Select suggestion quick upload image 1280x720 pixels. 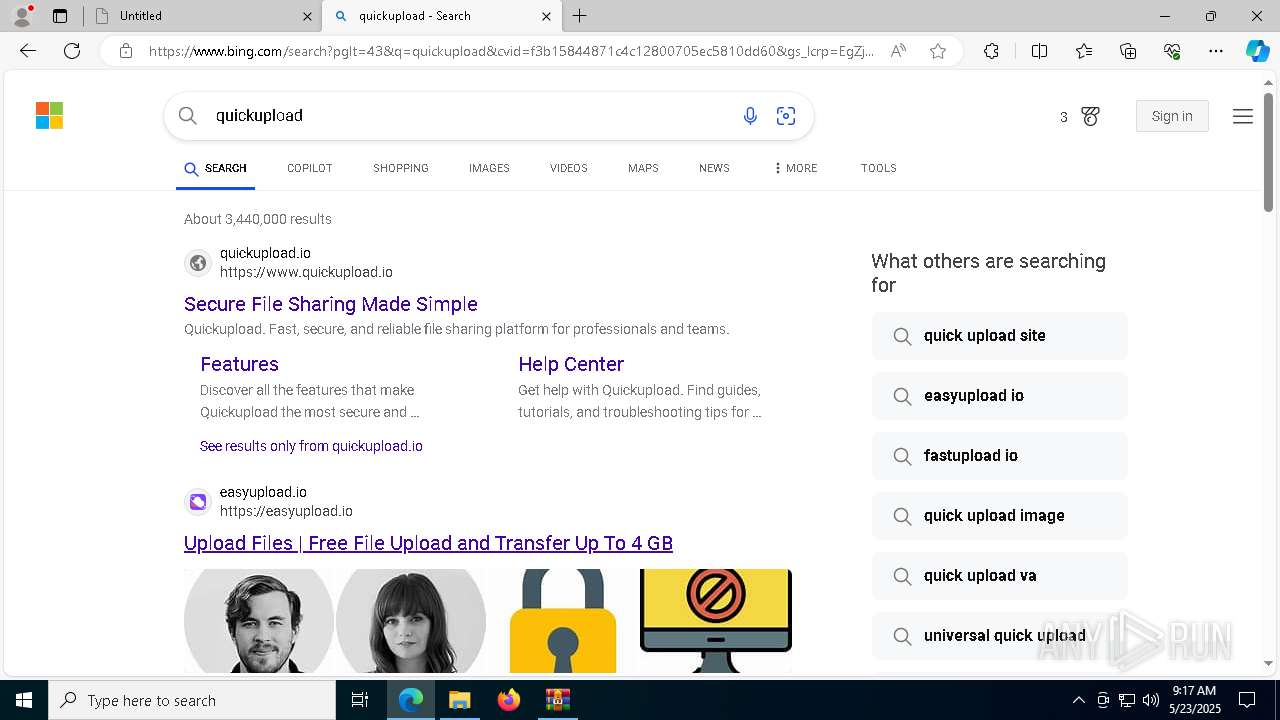click(x=999, y=516)
